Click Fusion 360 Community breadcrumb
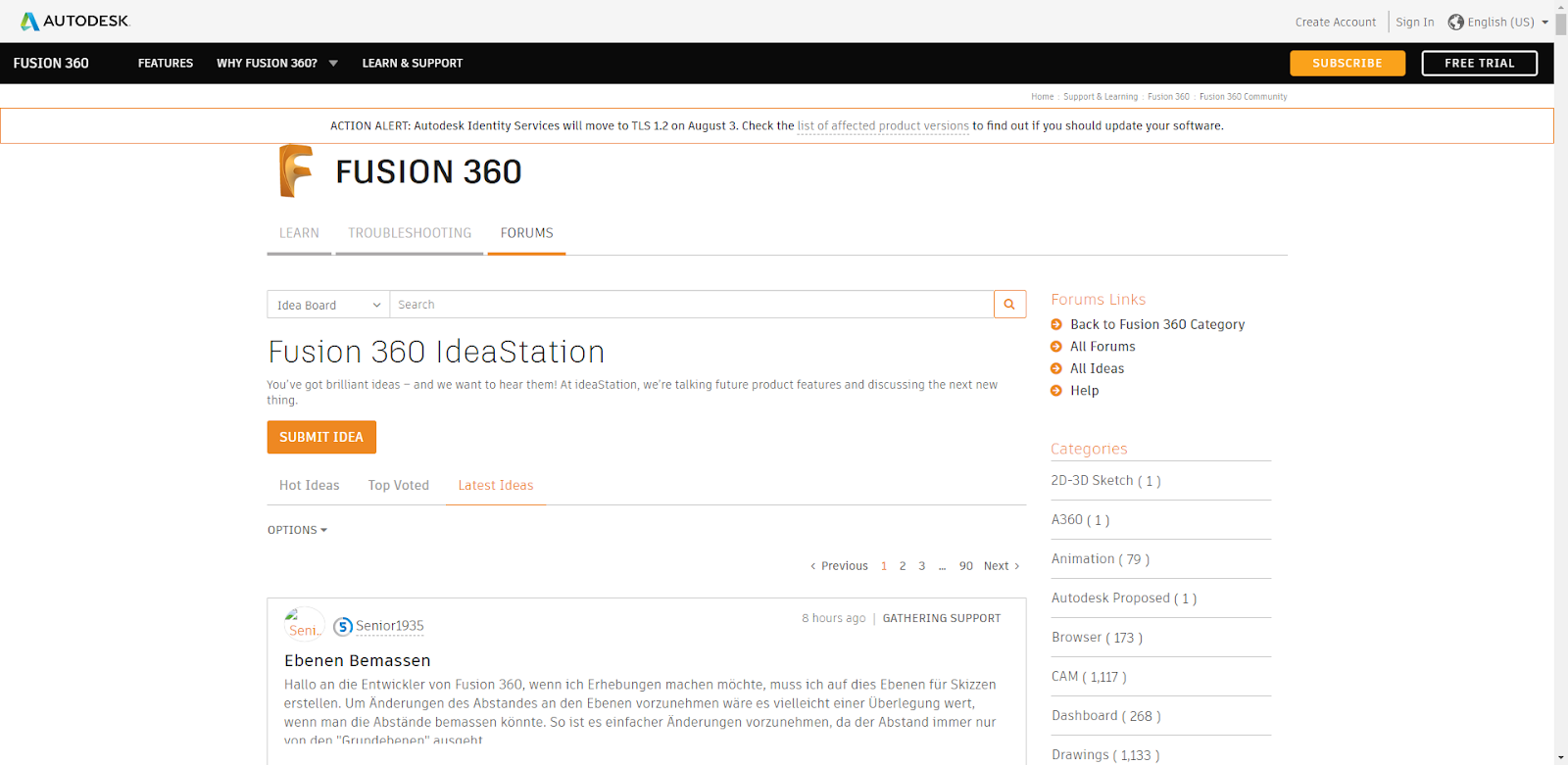This screenshot has height=765, width=1568. 1244,97
